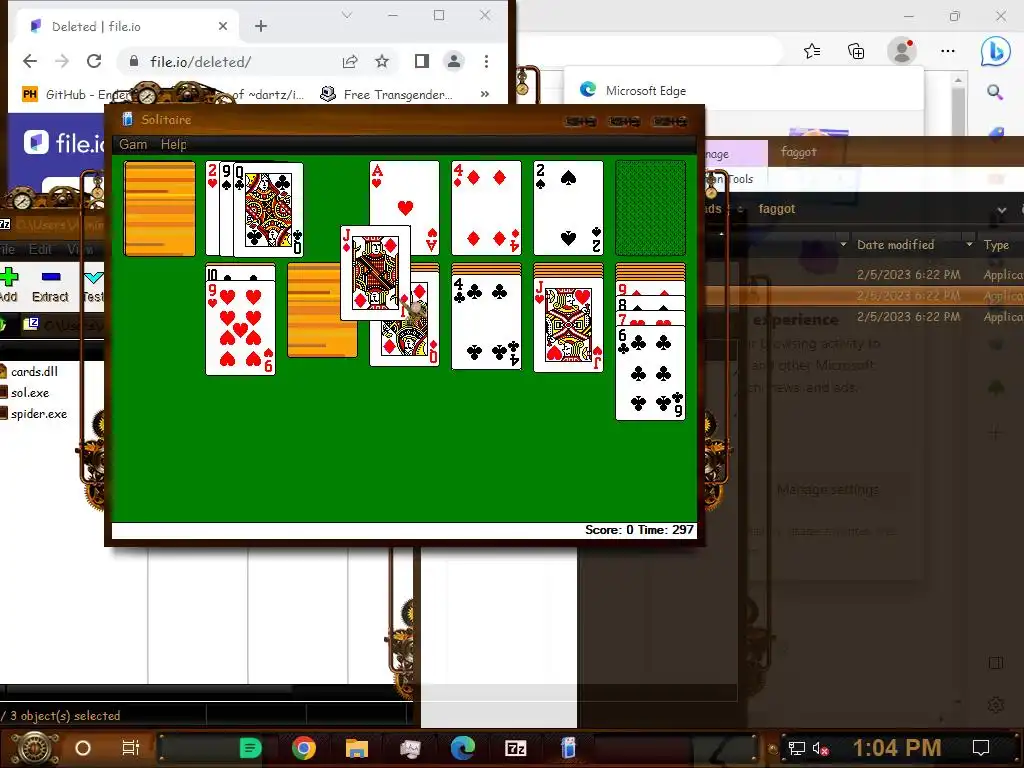The image size is (1024, 768).
Task: Go back in Chrome browser
Action: 30,61
